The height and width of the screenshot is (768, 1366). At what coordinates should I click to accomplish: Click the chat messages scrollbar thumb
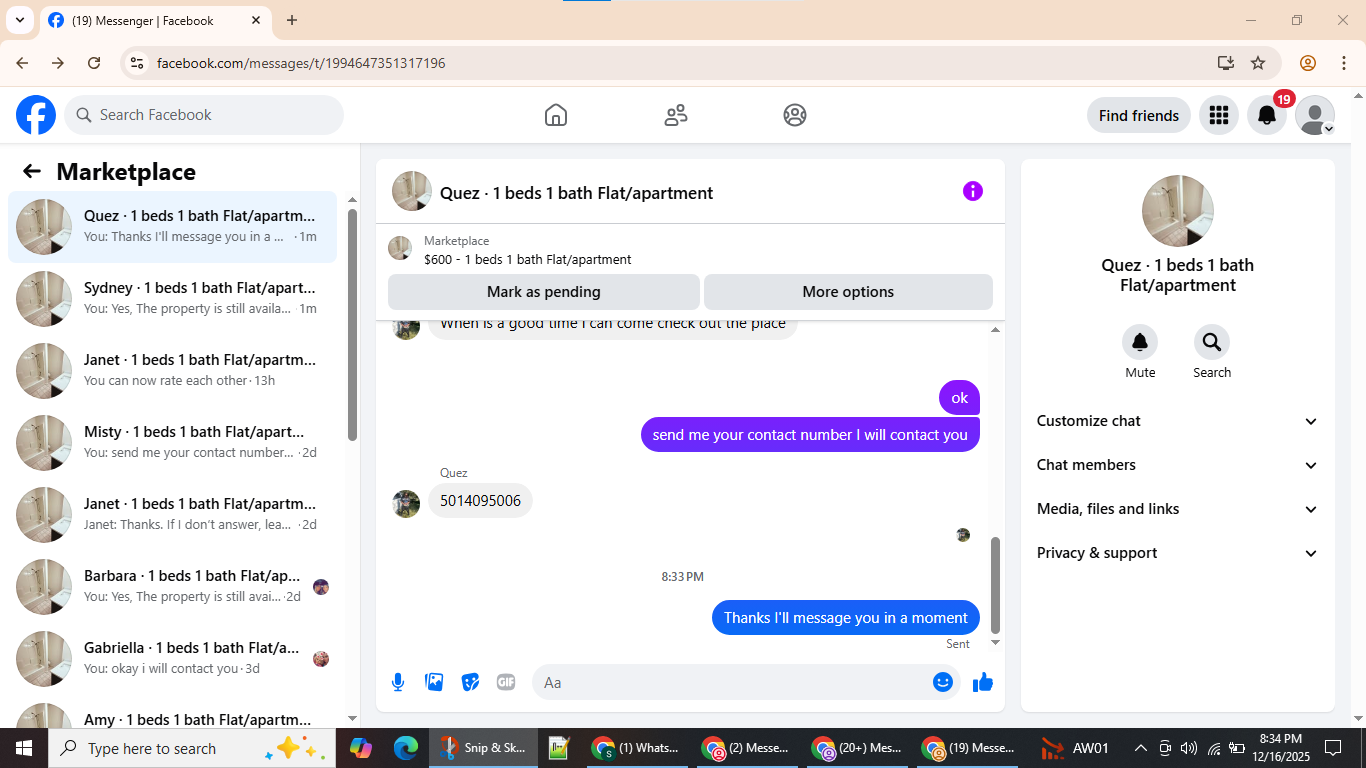[x=995, y=585]
